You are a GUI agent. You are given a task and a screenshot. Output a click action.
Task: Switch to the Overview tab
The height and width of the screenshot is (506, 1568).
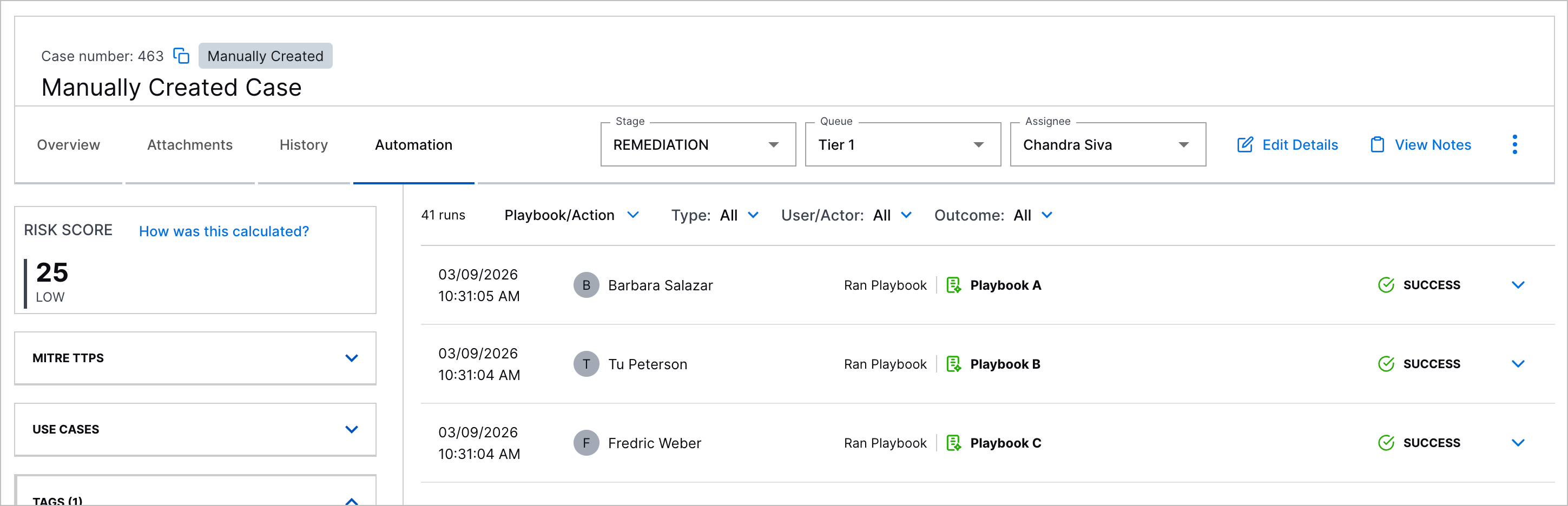(68, 145)
